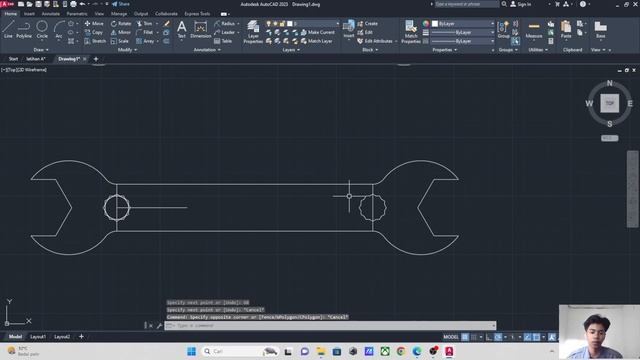Expand the Layers panel
The height and width of the screenshot is (360, 640).
[291, 50]
